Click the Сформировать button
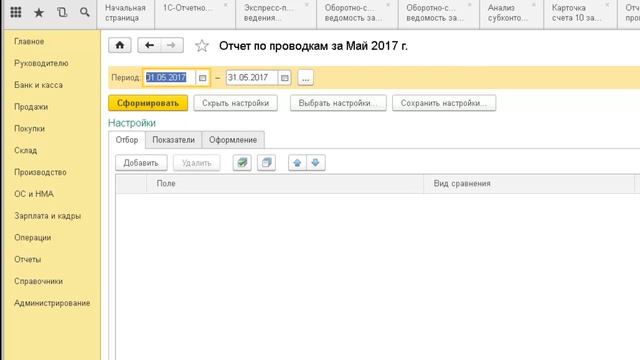 point(148,103)
